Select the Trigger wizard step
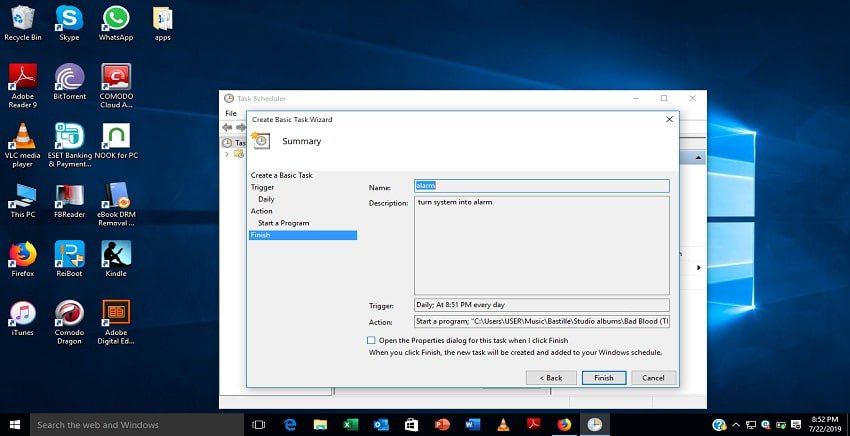The width and height of the screenshot is (850, 436). (262, 187)
